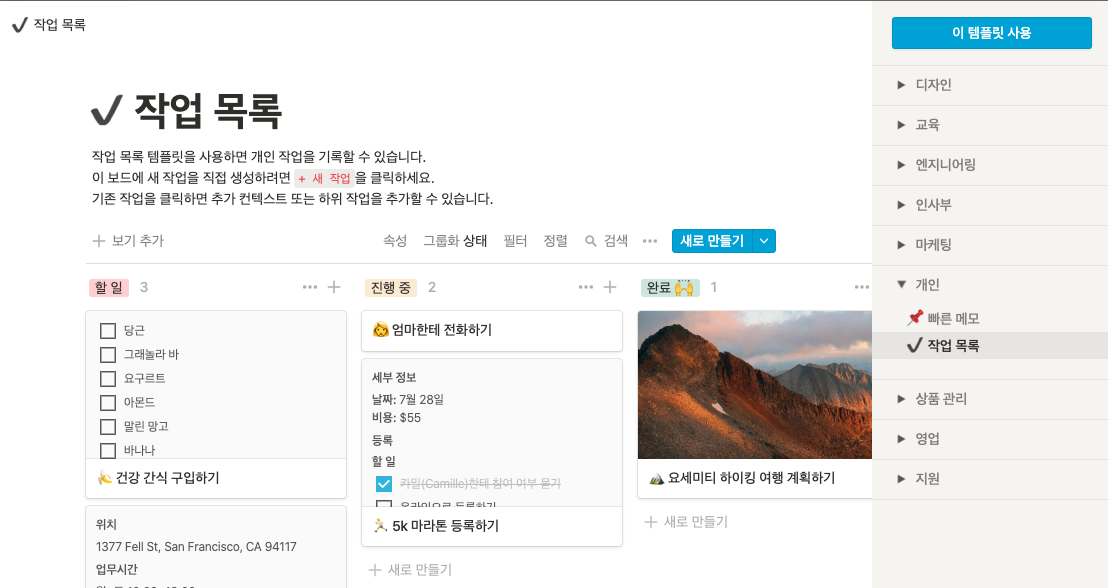The height and width of the screenshot is (588, 1108).
Task: Click the mountain photo thumbnail
Action: [x=755, y=385]
